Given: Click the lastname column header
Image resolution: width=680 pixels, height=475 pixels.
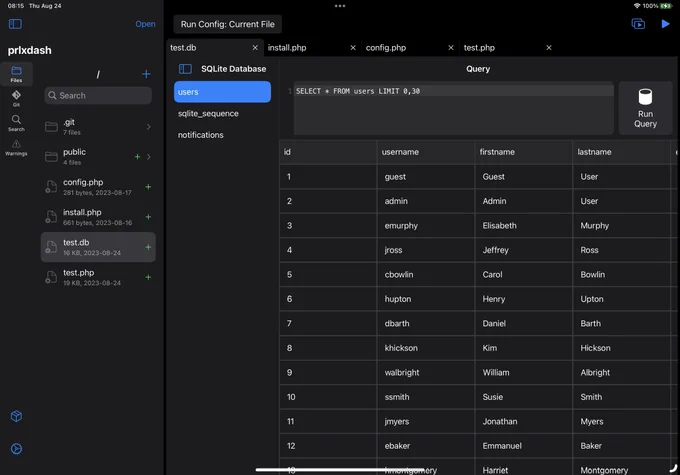Looking at the screenshot, I should pos(621,152).
